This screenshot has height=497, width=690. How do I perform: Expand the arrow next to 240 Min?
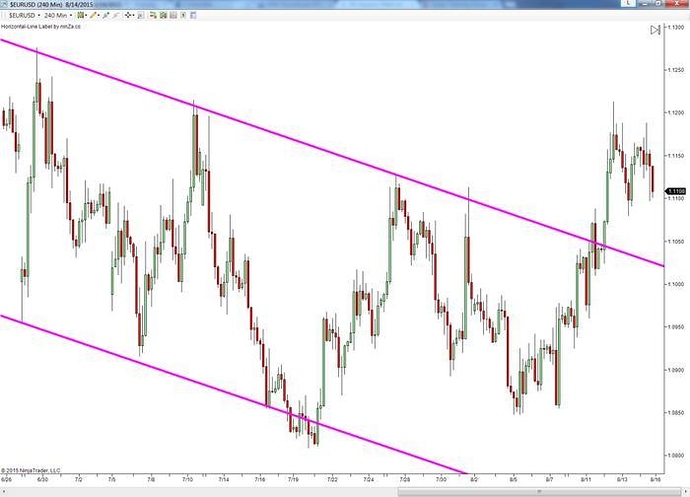tap(71, 15)
